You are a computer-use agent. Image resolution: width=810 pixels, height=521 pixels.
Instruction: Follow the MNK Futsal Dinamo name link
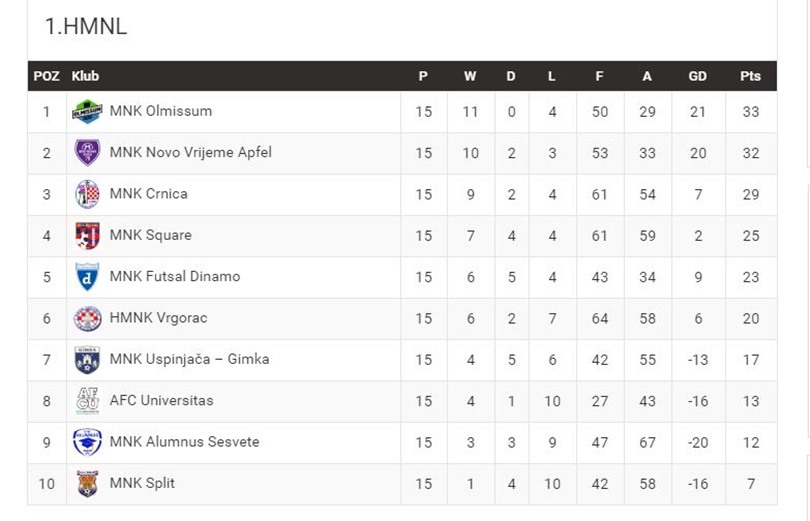[x=175, y=276]
